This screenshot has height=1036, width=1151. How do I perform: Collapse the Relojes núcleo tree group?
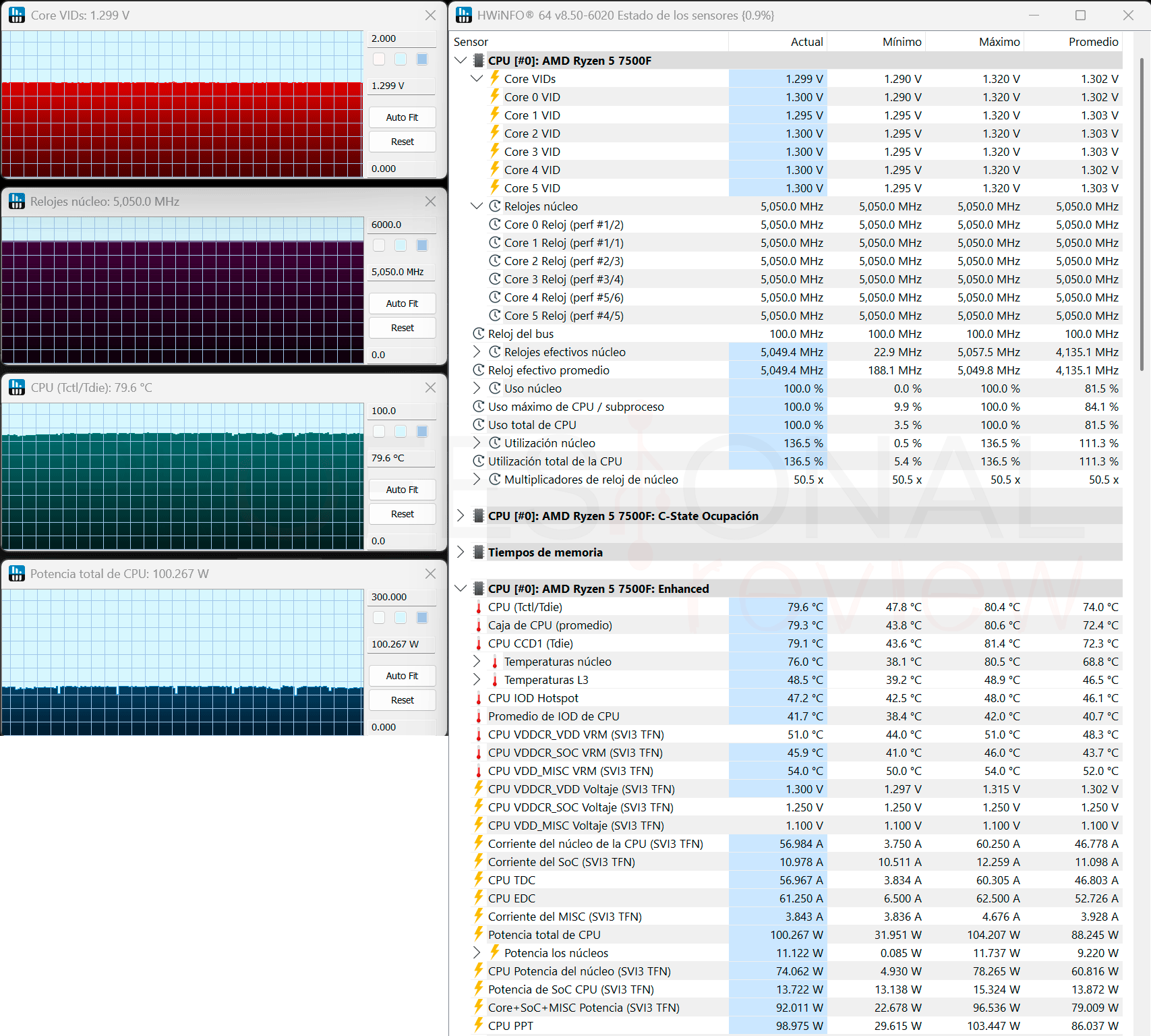[477, 206]
